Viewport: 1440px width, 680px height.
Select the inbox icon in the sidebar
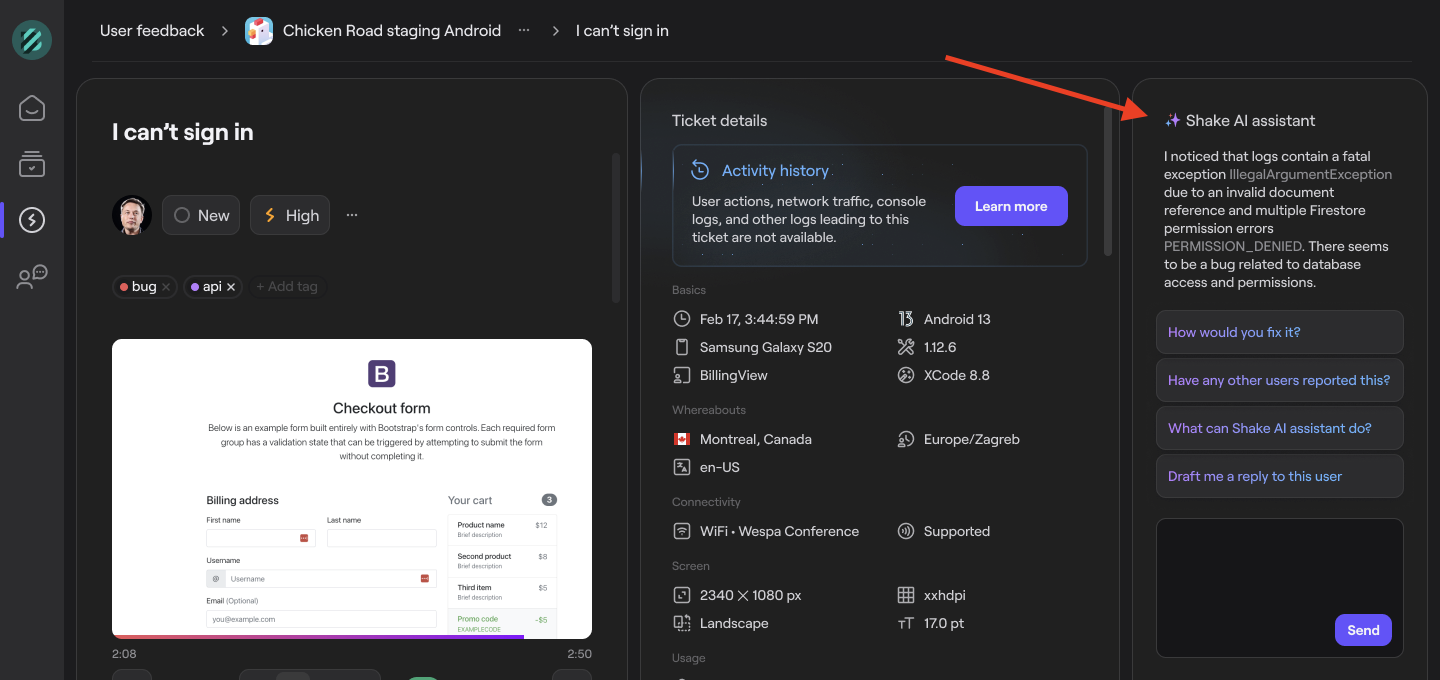pos(31,164)
